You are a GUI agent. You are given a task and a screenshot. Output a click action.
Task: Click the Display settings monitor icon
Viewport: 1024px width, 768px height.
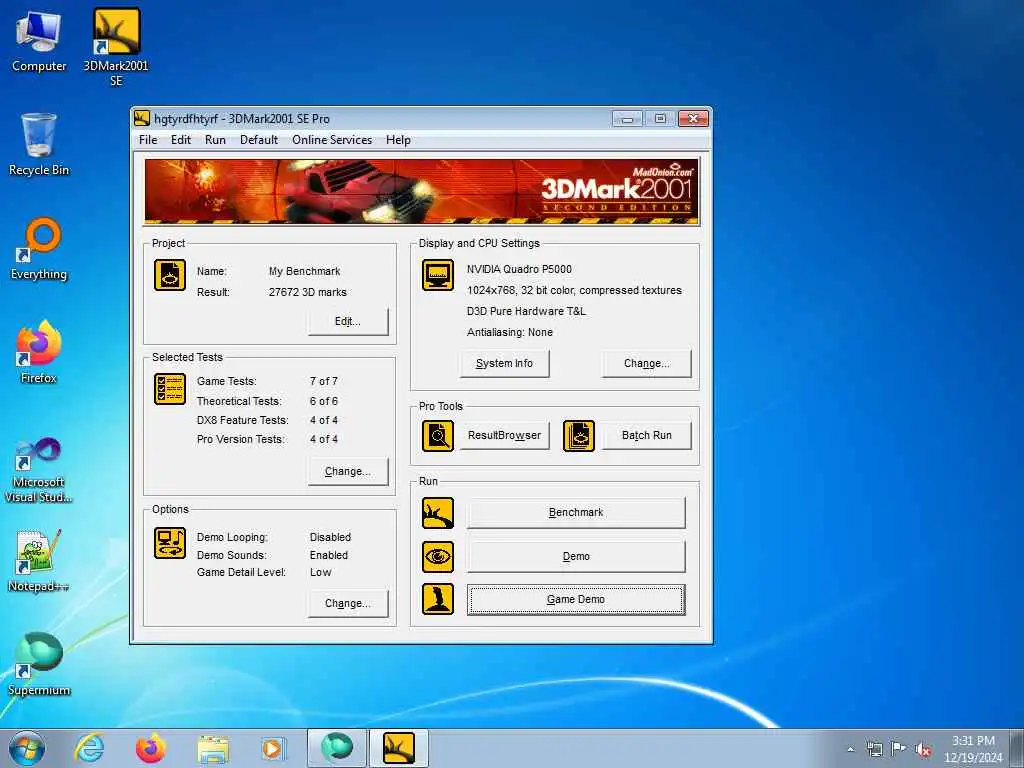[438, 275]
